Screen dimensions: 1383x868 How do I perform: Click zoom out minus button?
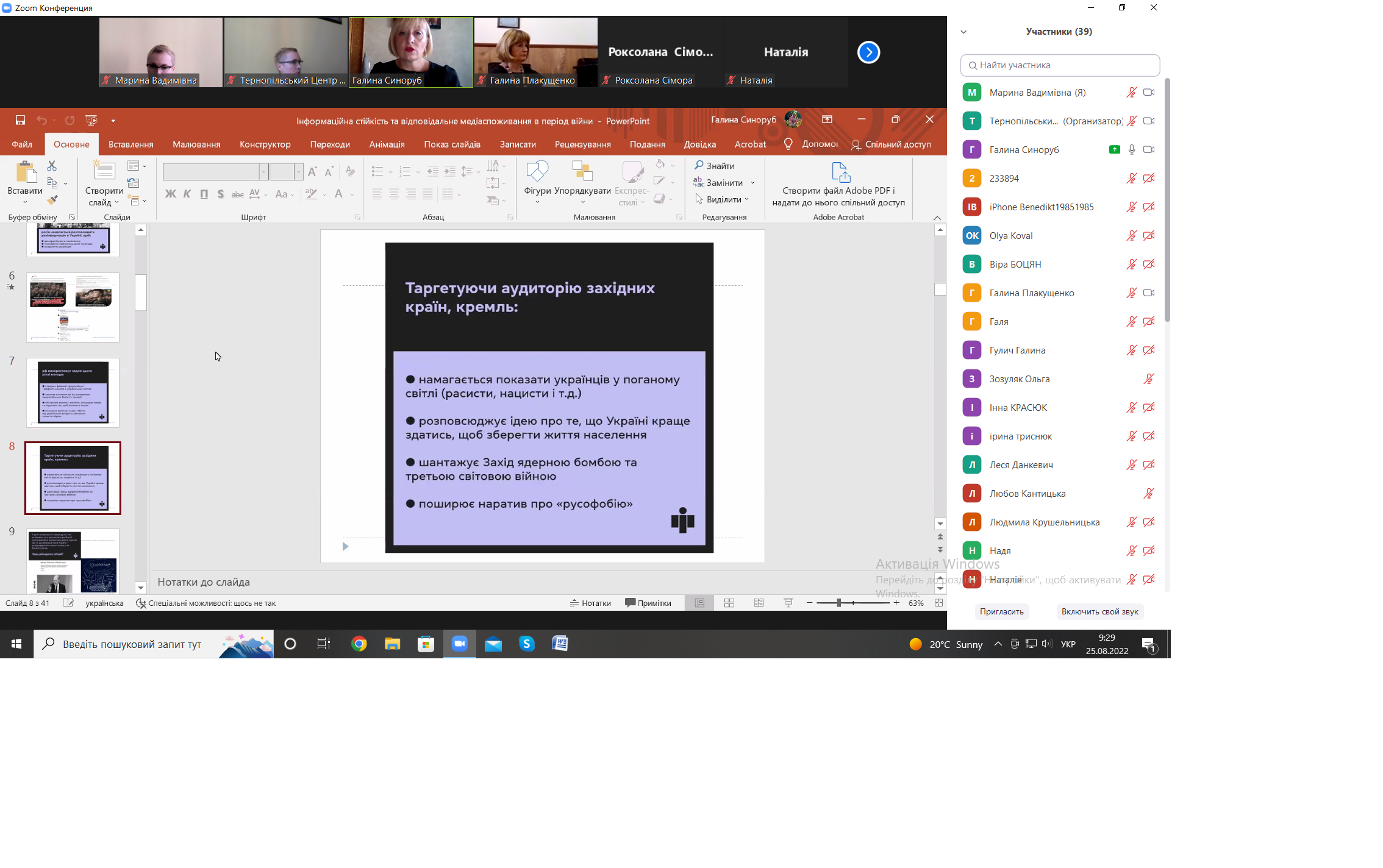(809, 603)
